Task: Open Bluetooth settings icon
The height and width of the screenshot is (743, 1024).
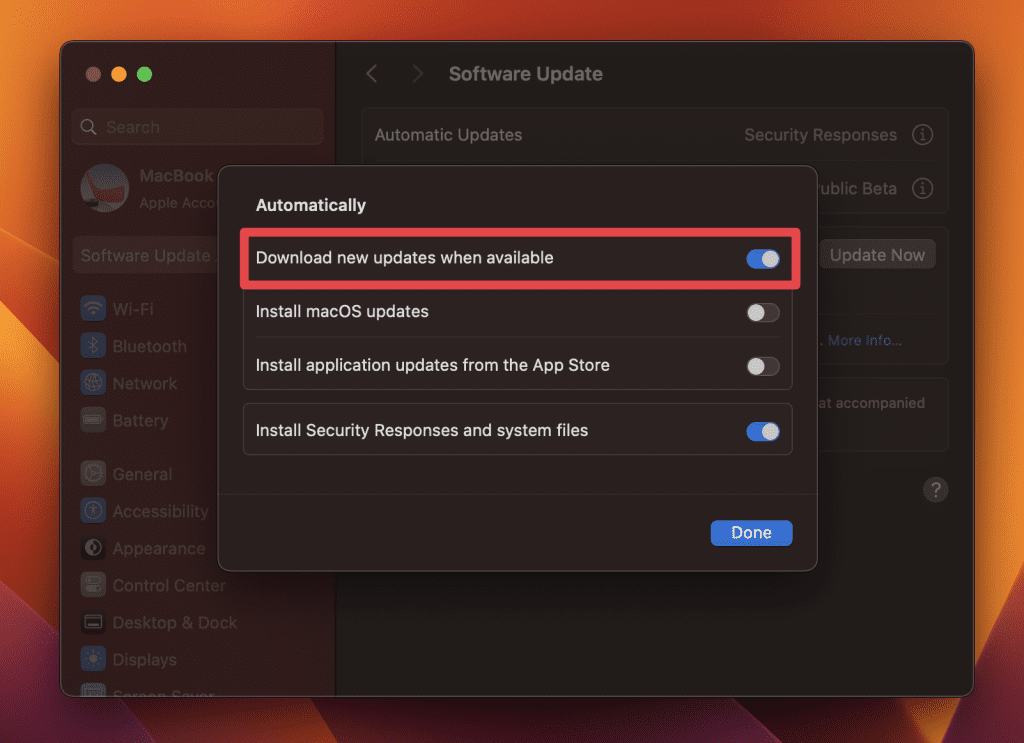Action: point(93,345)
